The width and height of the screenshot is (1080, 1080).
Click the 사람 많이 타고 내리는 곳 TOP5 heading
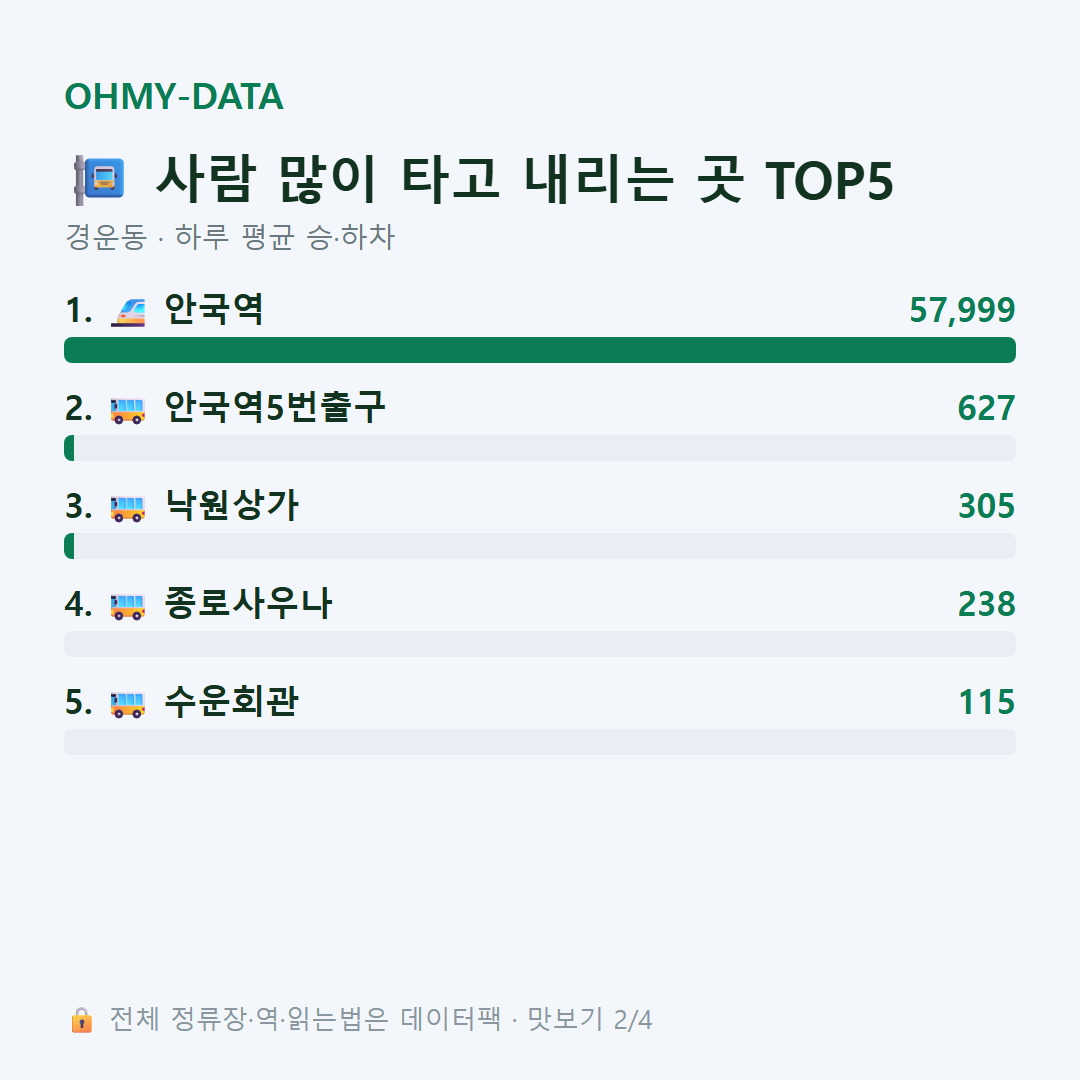(x=525, y=180)
